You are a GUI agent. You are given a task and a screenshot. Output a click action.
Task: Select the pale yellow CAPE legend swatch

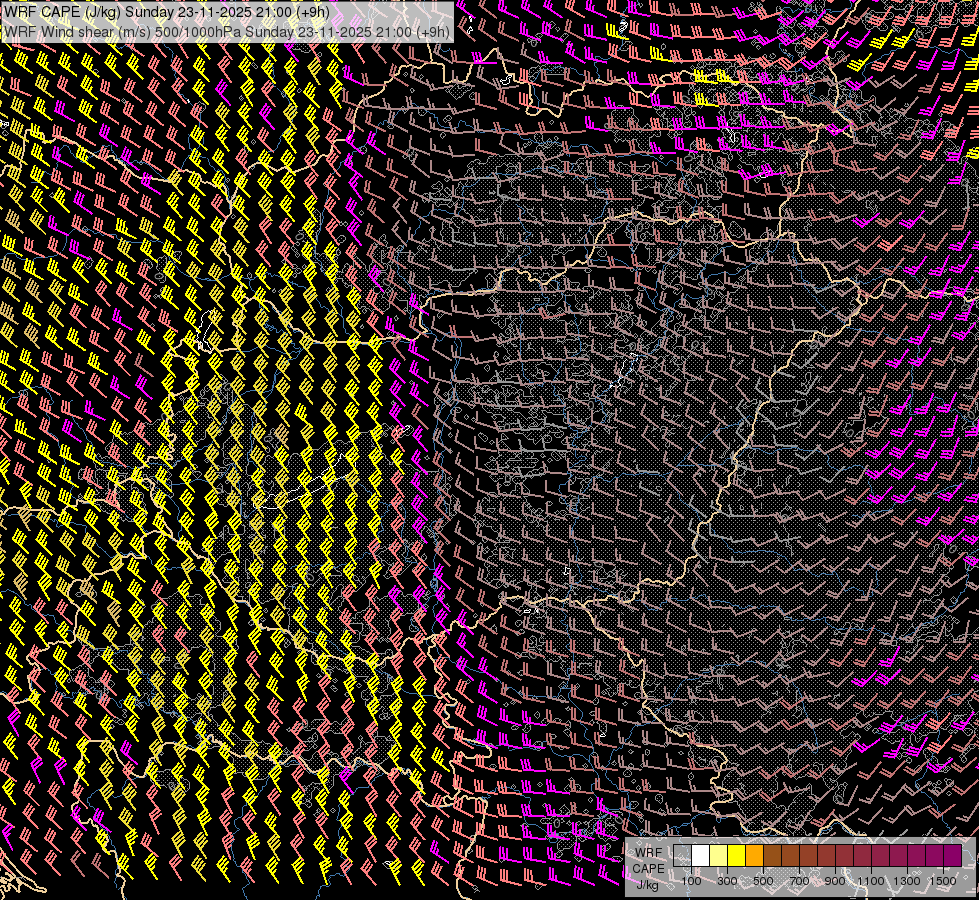click(718, 856)
